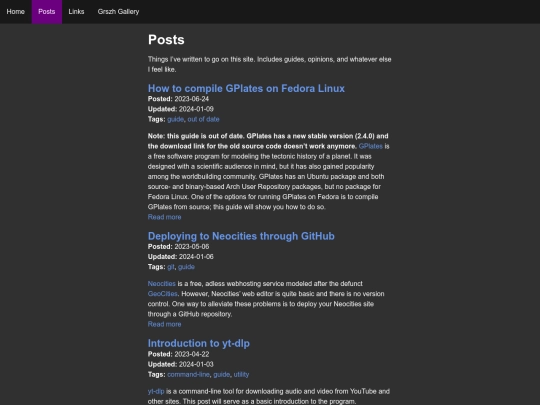The height and width of the screenshot is (405, 540).
Task: Open 'How to compile GPlates on Fedora Linux' post
Action: (246, 89)
